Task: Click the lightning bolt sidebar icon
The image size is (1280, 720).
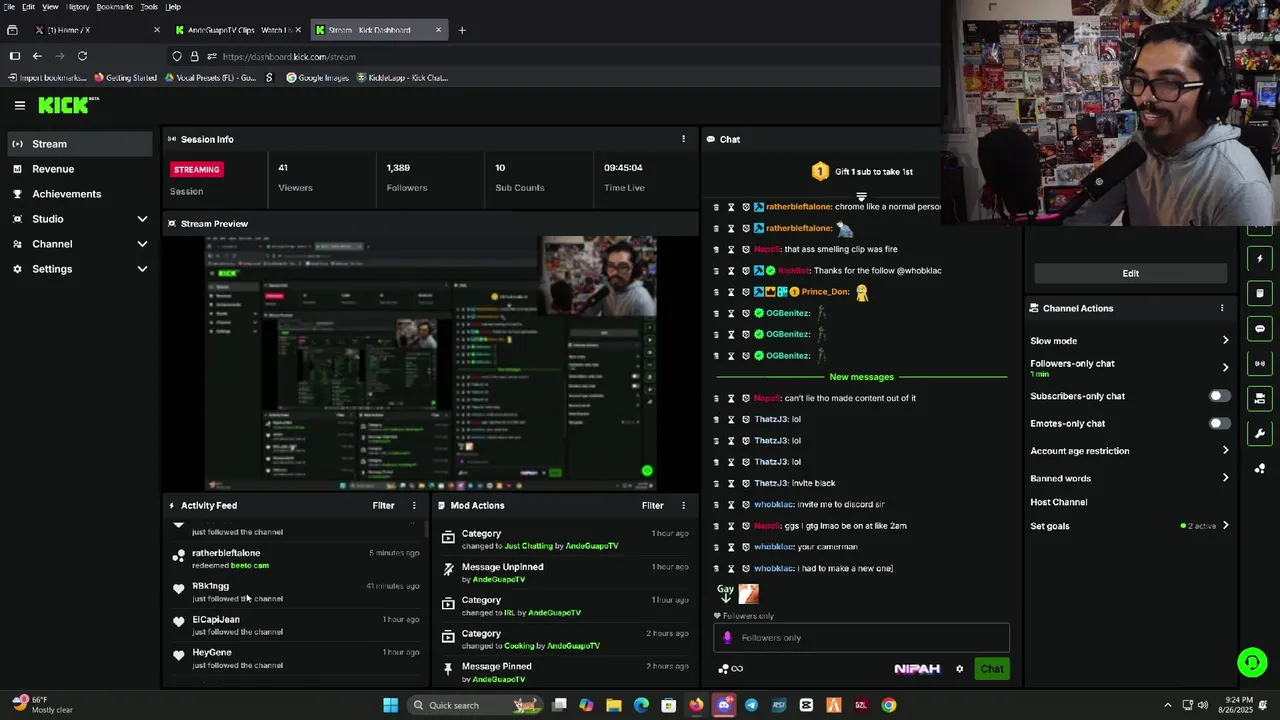Action: click(1260, 259)
